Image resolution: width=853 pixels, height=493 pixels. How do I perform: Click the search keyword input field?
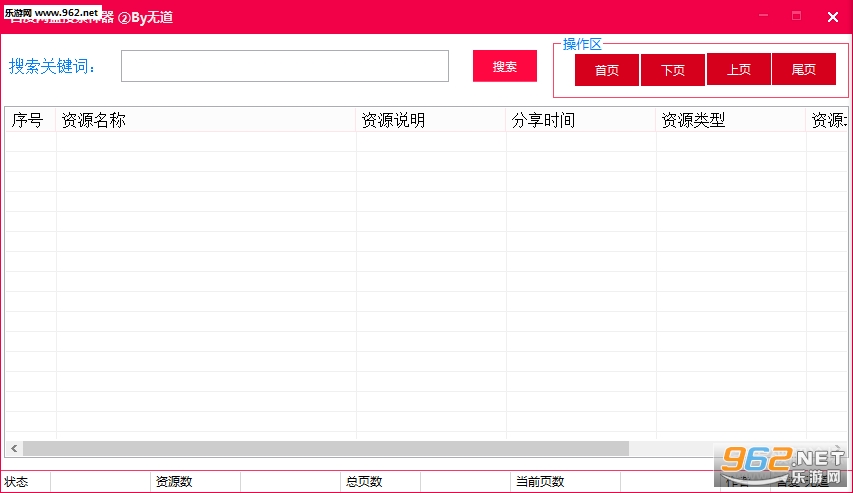coord(285,66)
